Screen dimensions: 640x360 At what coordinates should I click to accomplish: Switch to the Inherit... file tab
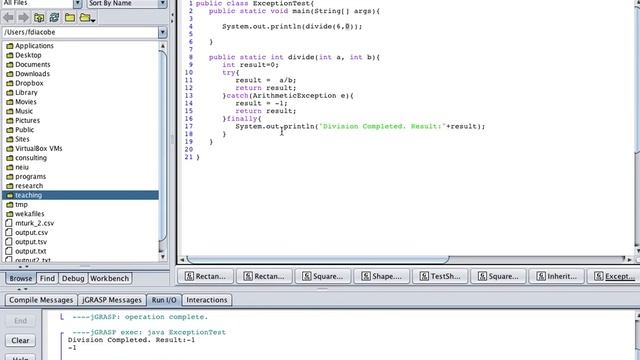[x=557, y=276]
